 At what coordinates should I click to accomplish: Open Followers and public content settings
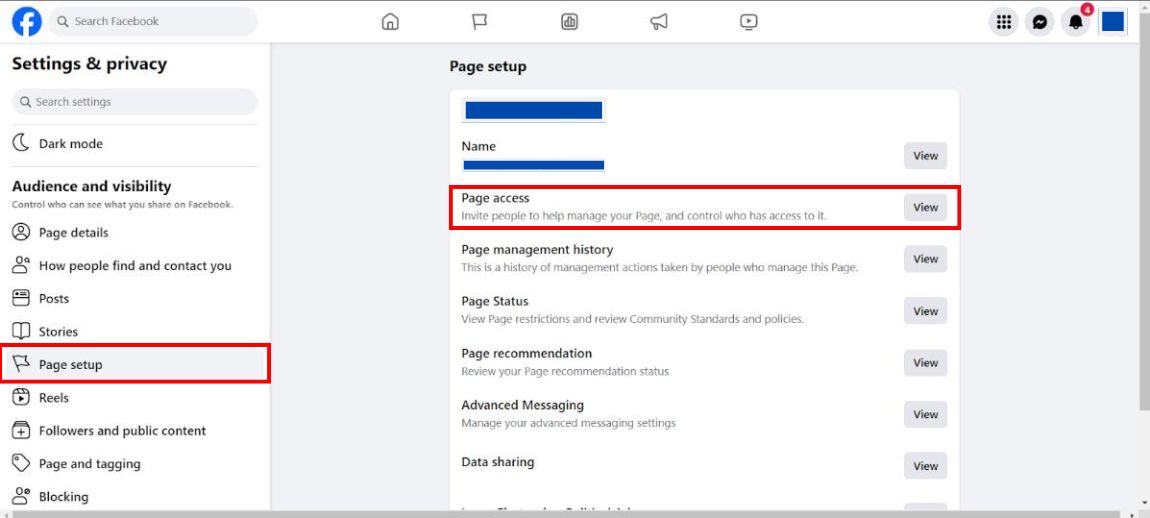click(x=135, y=431)
